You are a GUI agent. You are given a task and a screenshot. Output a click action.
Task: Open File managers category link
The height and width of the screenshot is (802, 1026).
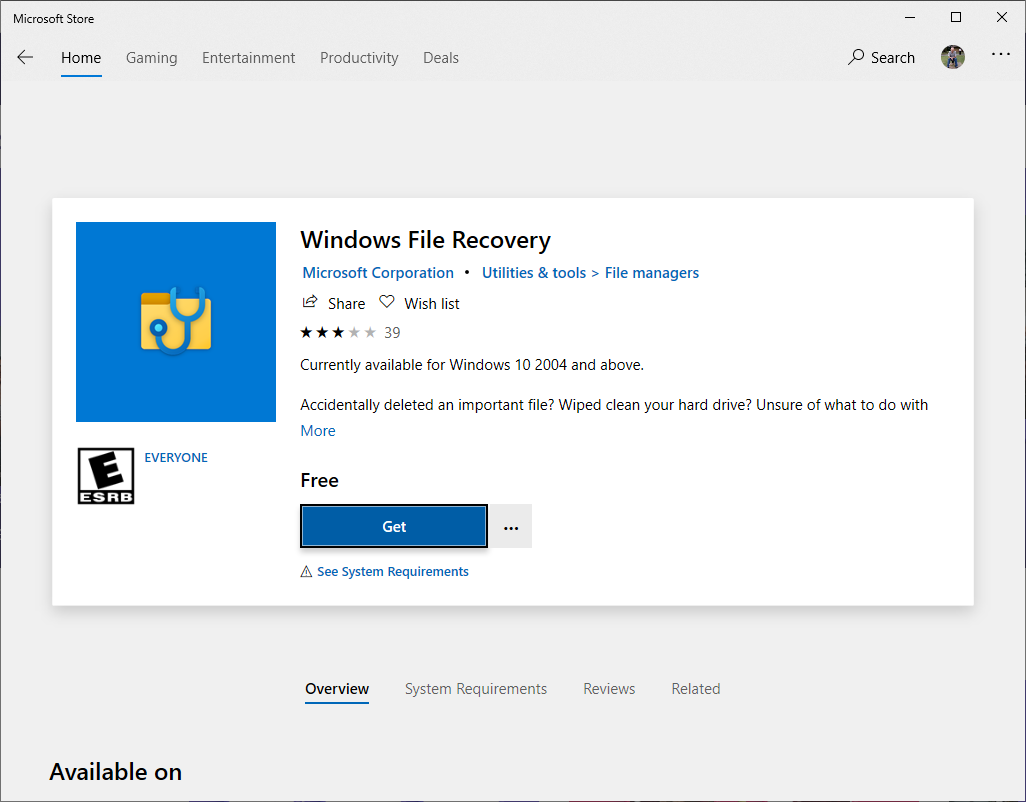coord(652,273)
